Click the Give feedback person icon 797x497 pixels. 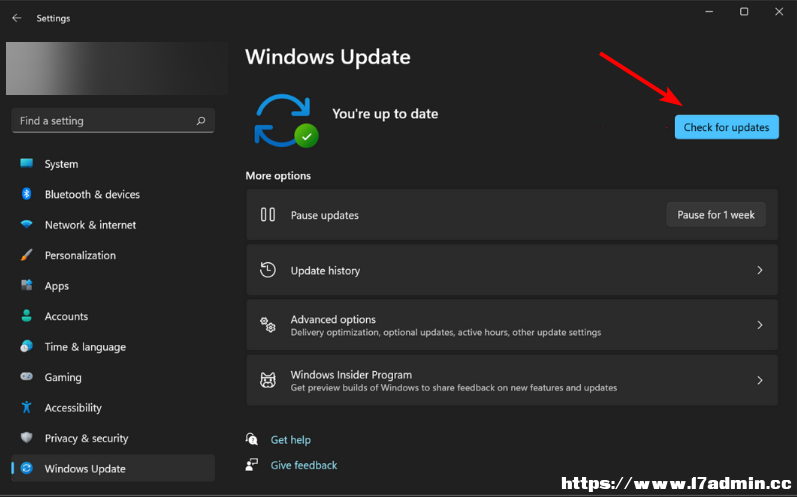coord(252,464)
